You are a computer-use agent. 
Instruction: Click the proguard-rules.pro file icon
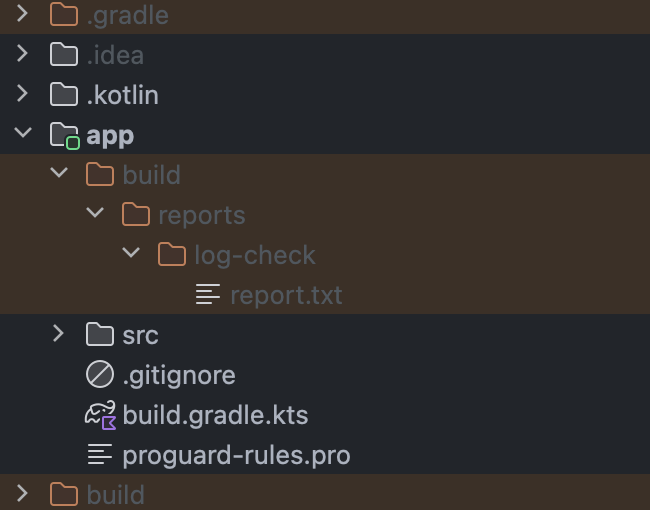click(x=100, y=454)
